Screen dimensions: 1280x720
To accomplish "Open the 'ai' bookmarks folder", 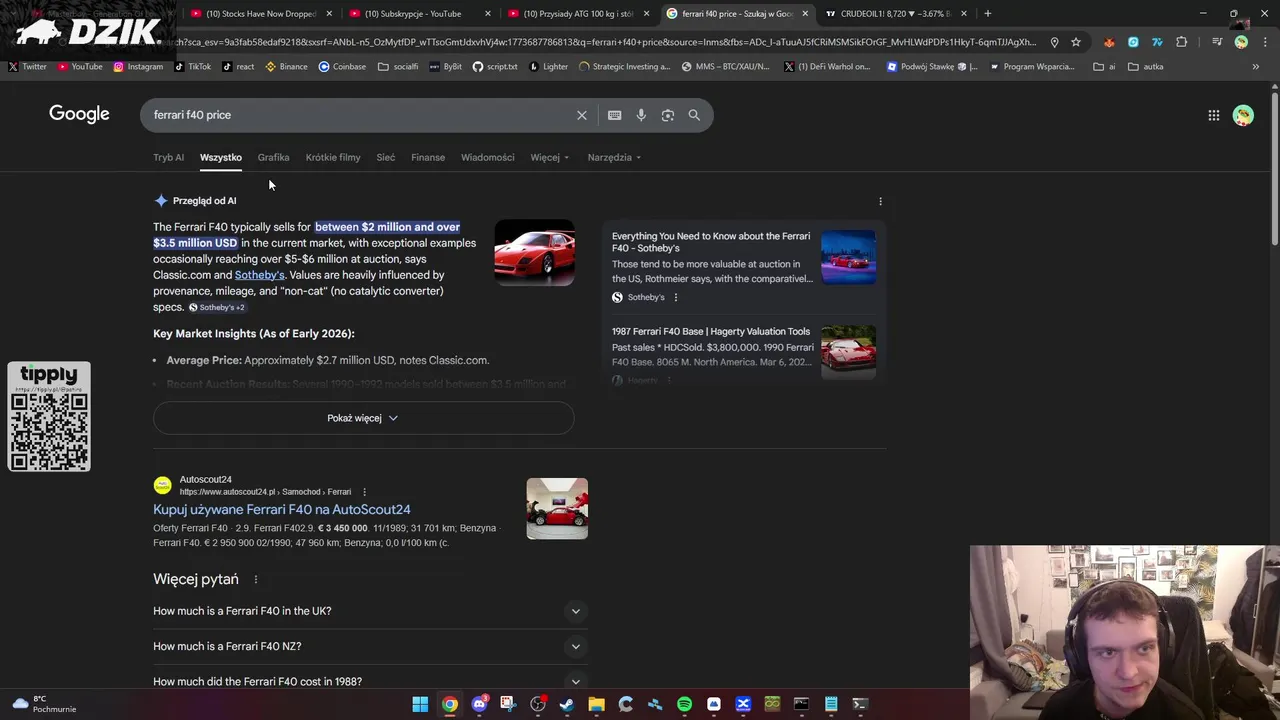I will point(1105,67).
